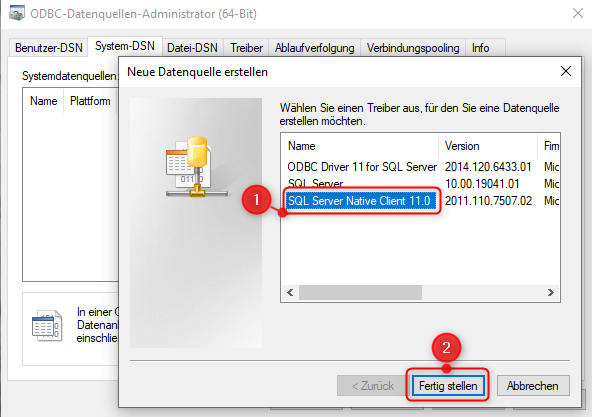Image resolution: width=592 pixels, height=417 pixels.
Task: Click the horizontal scrollbar thumb
Action: [360, 292]
